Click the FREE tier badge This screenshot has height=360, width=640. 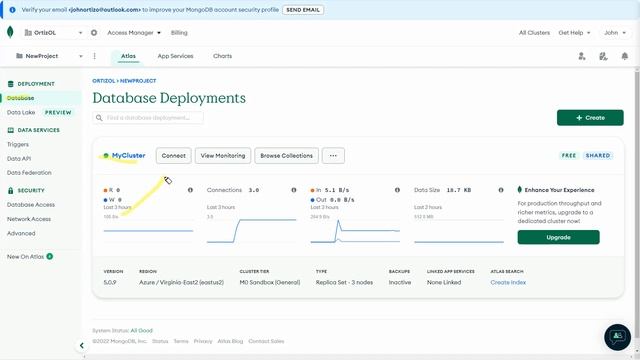569,156
